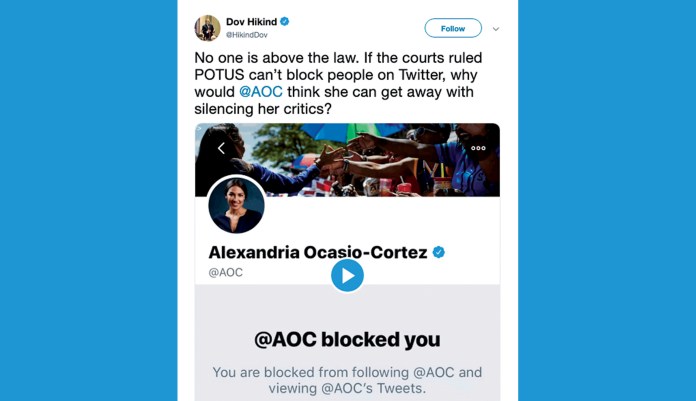Screen dimensions: 696x401
Task: Click the "@AOC blocked you" heading
Action: click(347, 338)
